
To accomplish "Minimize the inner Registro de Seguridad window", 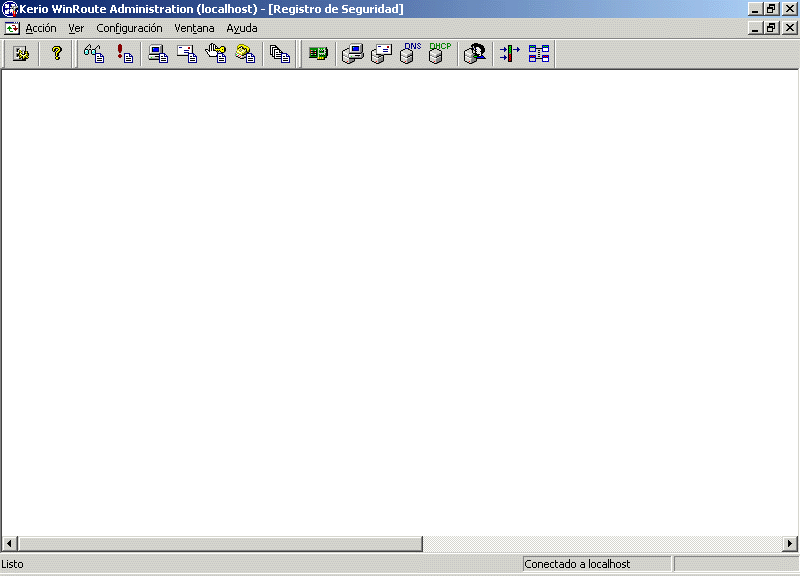I will click(756, 28).
